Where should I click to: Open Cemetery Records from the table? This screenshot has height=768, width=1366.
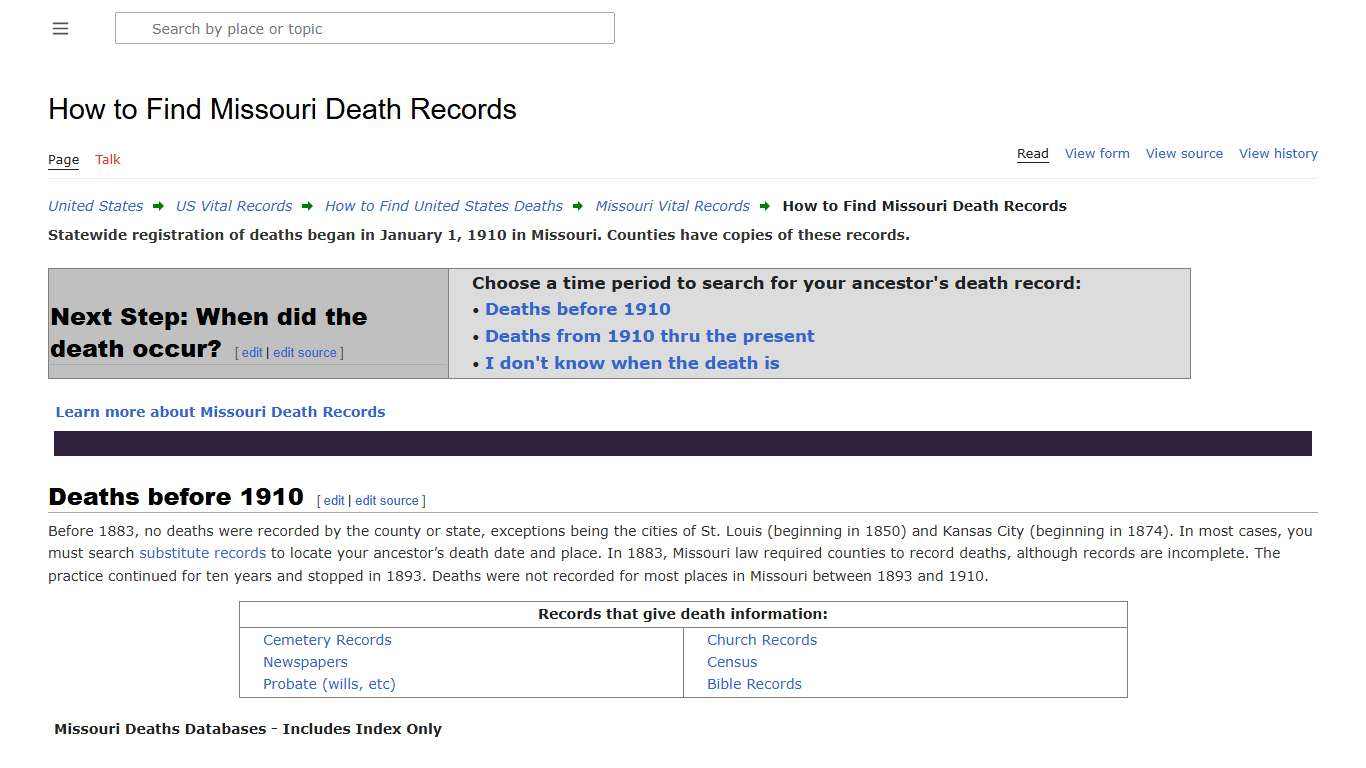(x=327, y=640)
